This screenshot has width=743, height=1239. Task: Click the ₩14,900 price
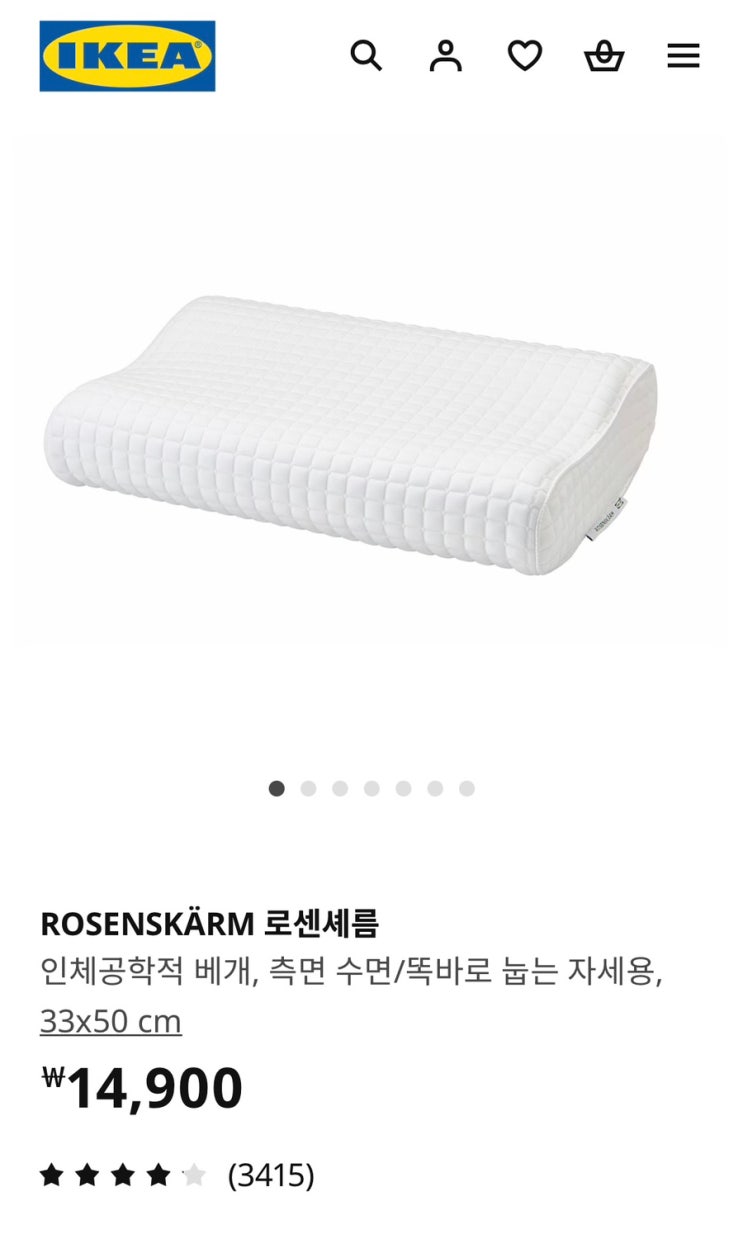[142, 1089]
